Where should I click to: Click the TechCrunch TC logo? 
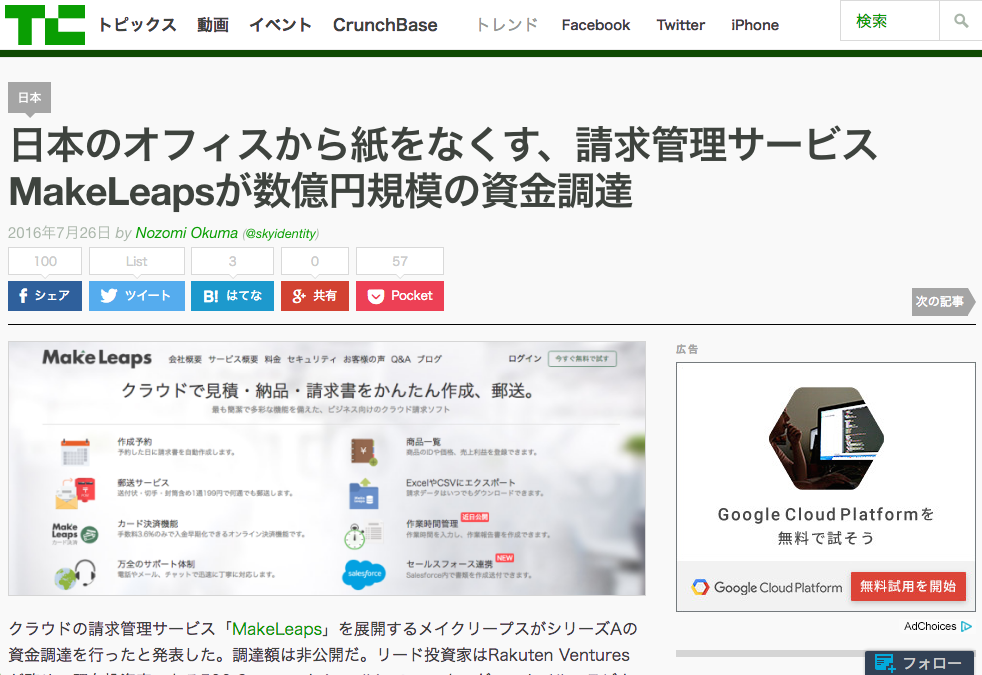point(44,24)
